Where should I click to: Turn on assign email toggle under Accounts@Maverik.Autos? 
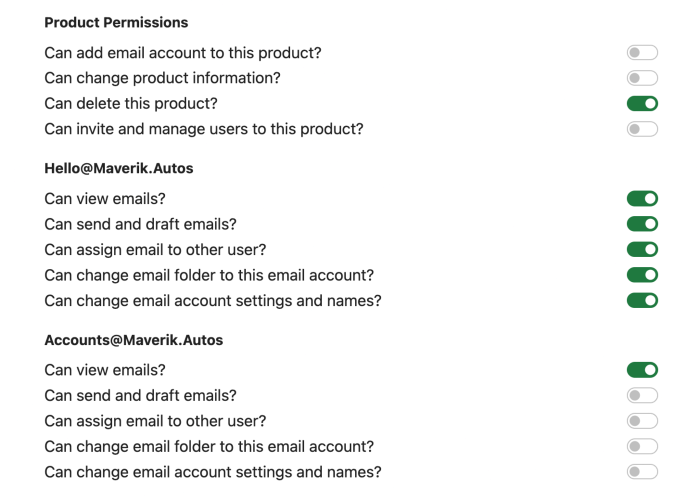pos(642,421)
